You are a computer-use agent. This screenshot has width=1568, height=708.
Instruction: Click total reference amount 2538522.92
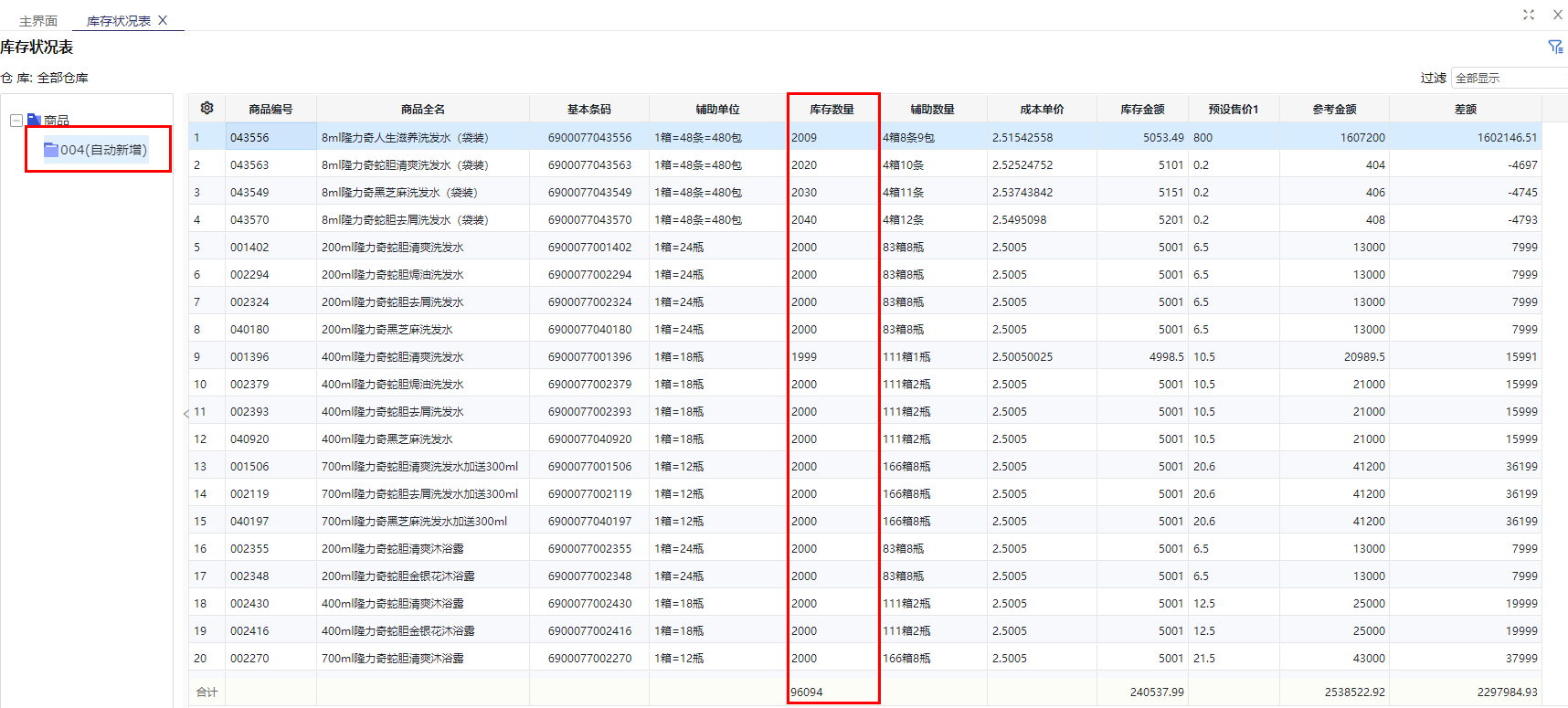point(1355,692)
